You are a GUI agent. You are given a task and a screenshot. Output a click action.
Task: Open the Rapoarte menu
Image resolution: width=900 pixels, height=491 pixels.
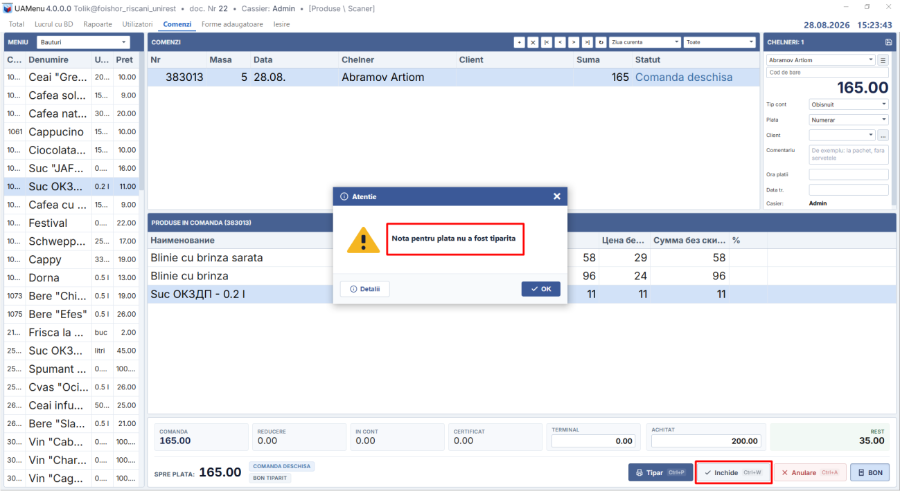[x=98, y=24]
